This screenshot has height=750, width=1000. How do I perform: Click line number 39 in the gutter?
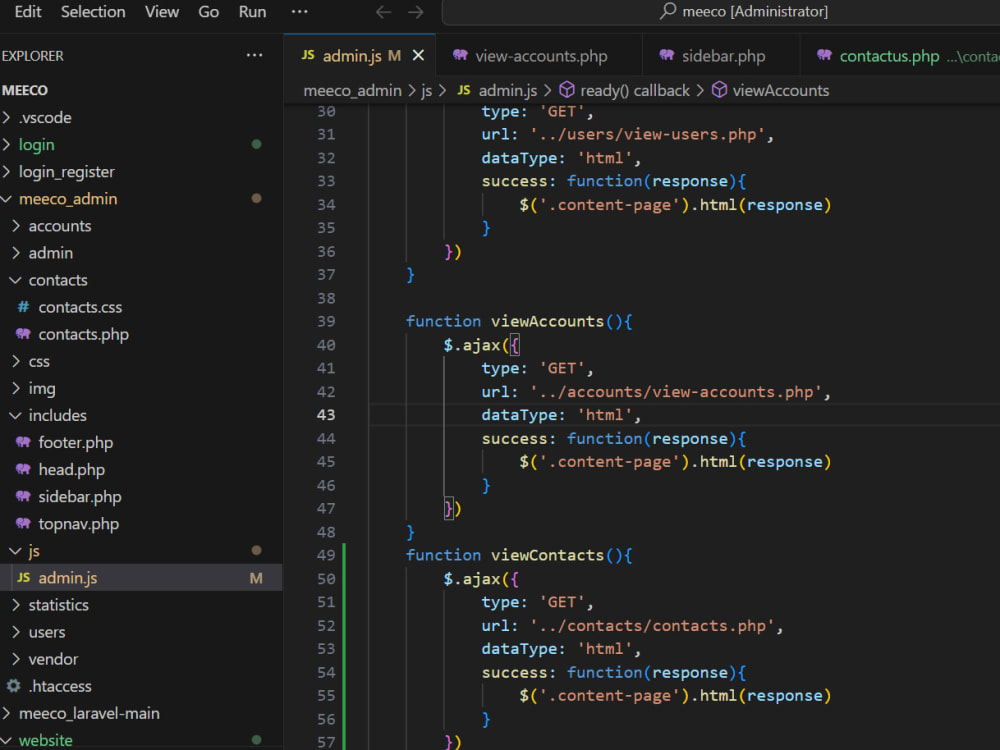click(326, 321)
